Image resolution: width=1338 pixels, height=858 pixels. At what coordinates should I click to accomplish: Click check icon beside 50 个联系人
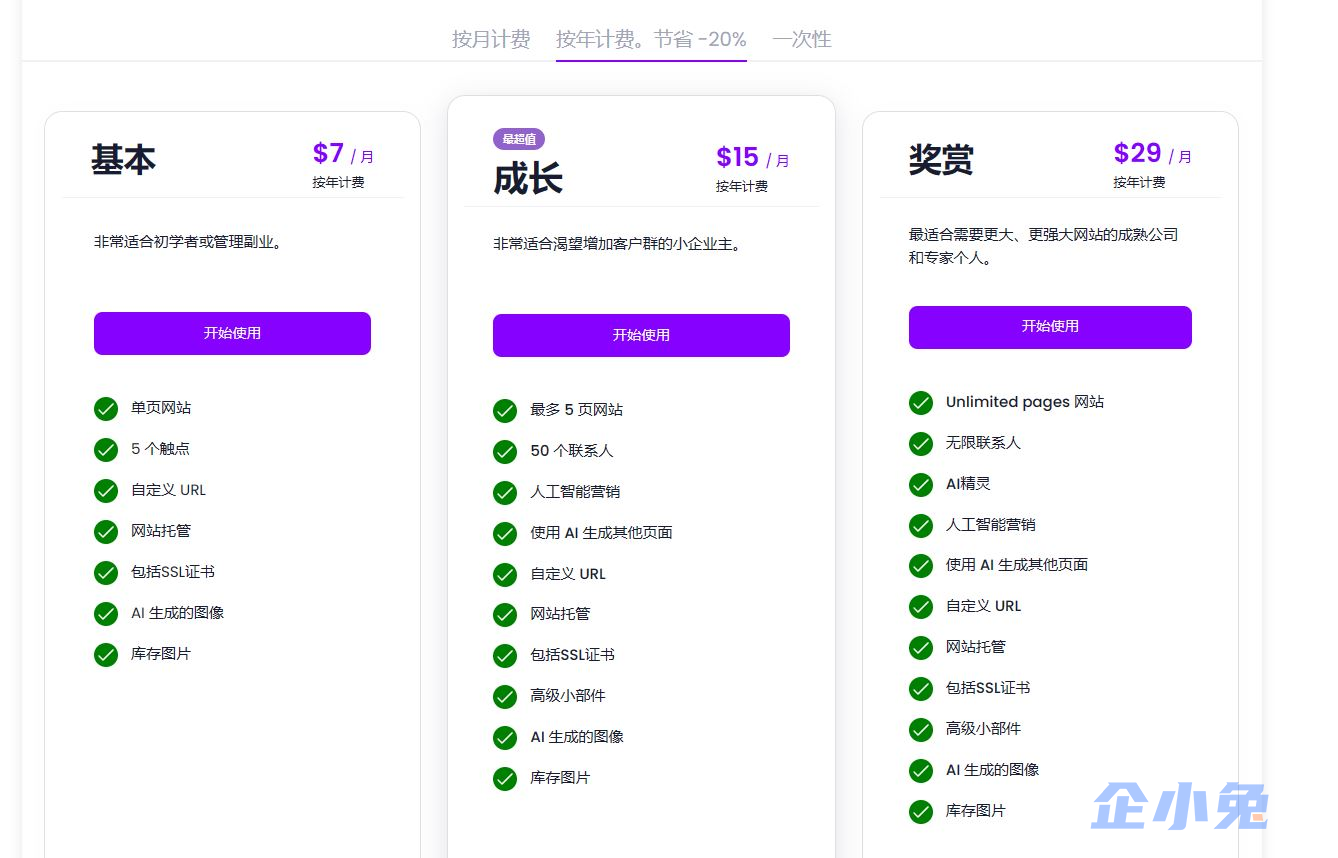505,452
